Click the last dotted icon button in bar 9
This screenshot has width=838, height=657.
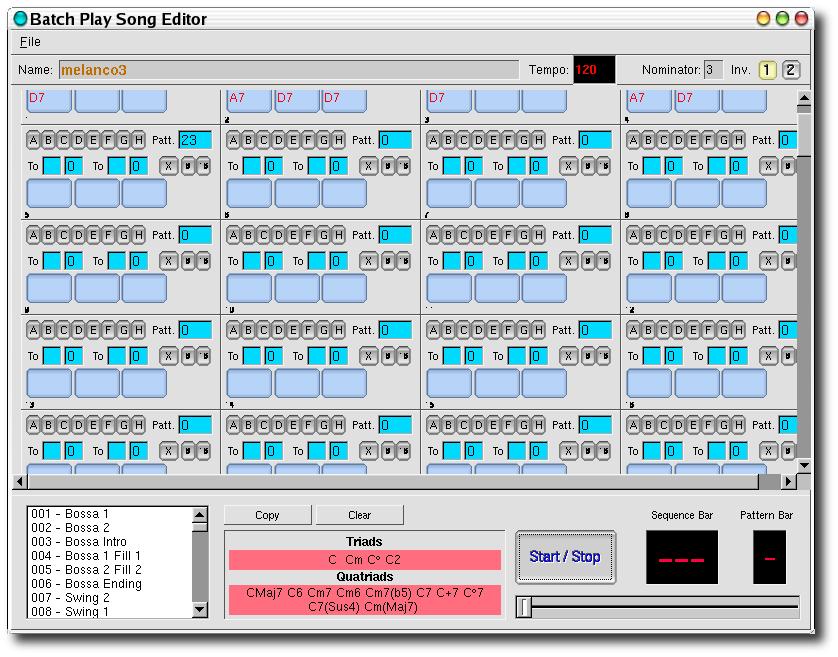pyautogui.click(x=204, y=261)
